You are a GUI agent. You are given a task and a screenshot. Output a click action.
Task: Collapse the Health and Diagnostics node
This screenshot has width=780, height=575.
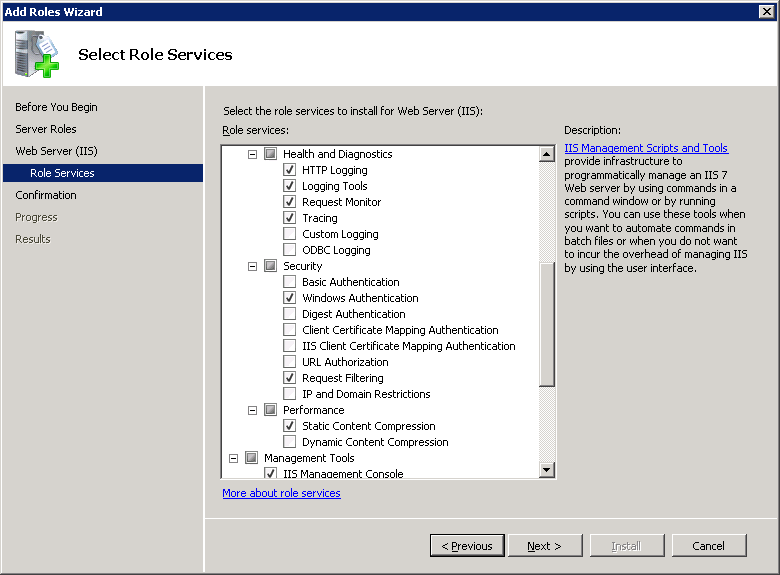(x=253, y=154)
